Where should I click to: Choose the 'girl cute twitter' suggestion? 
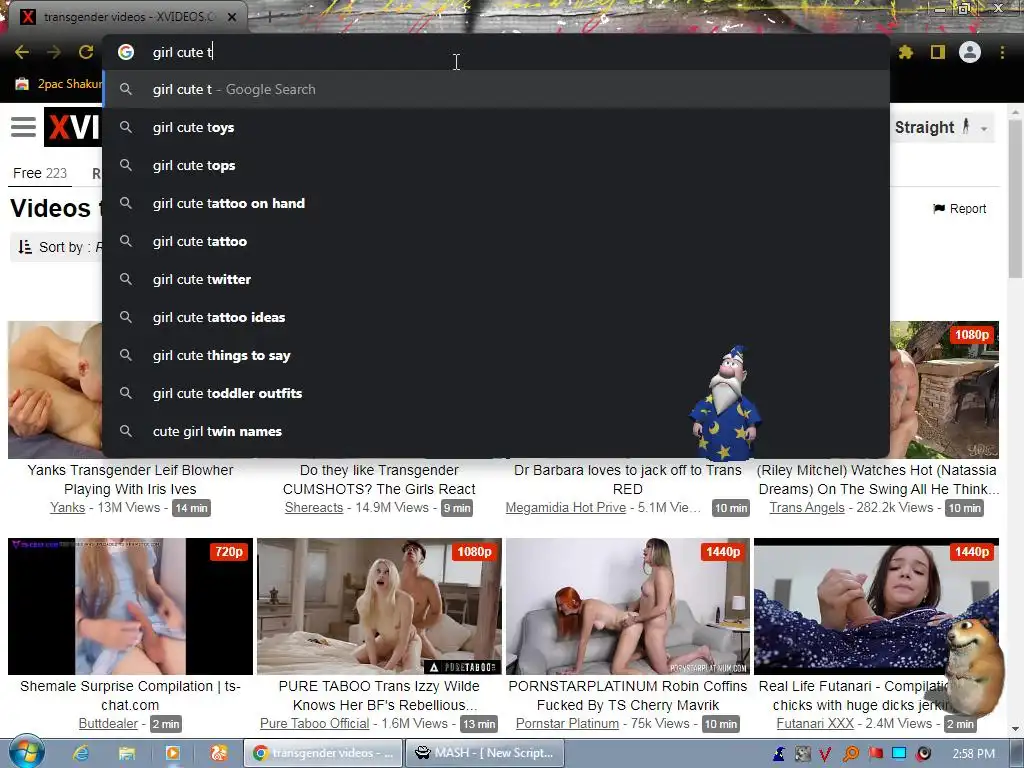pos(496,279)
